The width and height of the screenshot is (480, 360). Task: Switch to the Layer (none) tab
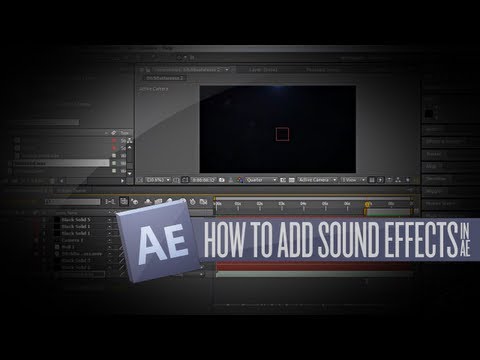coord(263,70)
